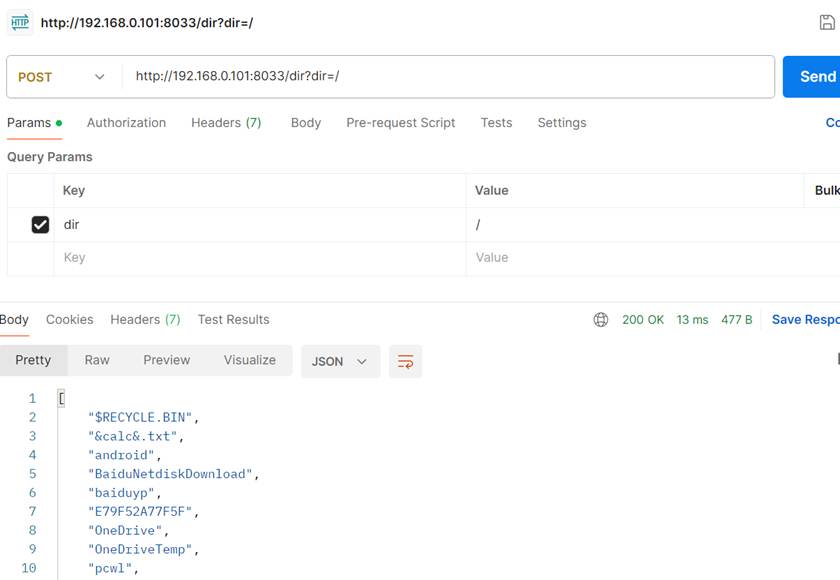Click the 477 B response size

737,320
